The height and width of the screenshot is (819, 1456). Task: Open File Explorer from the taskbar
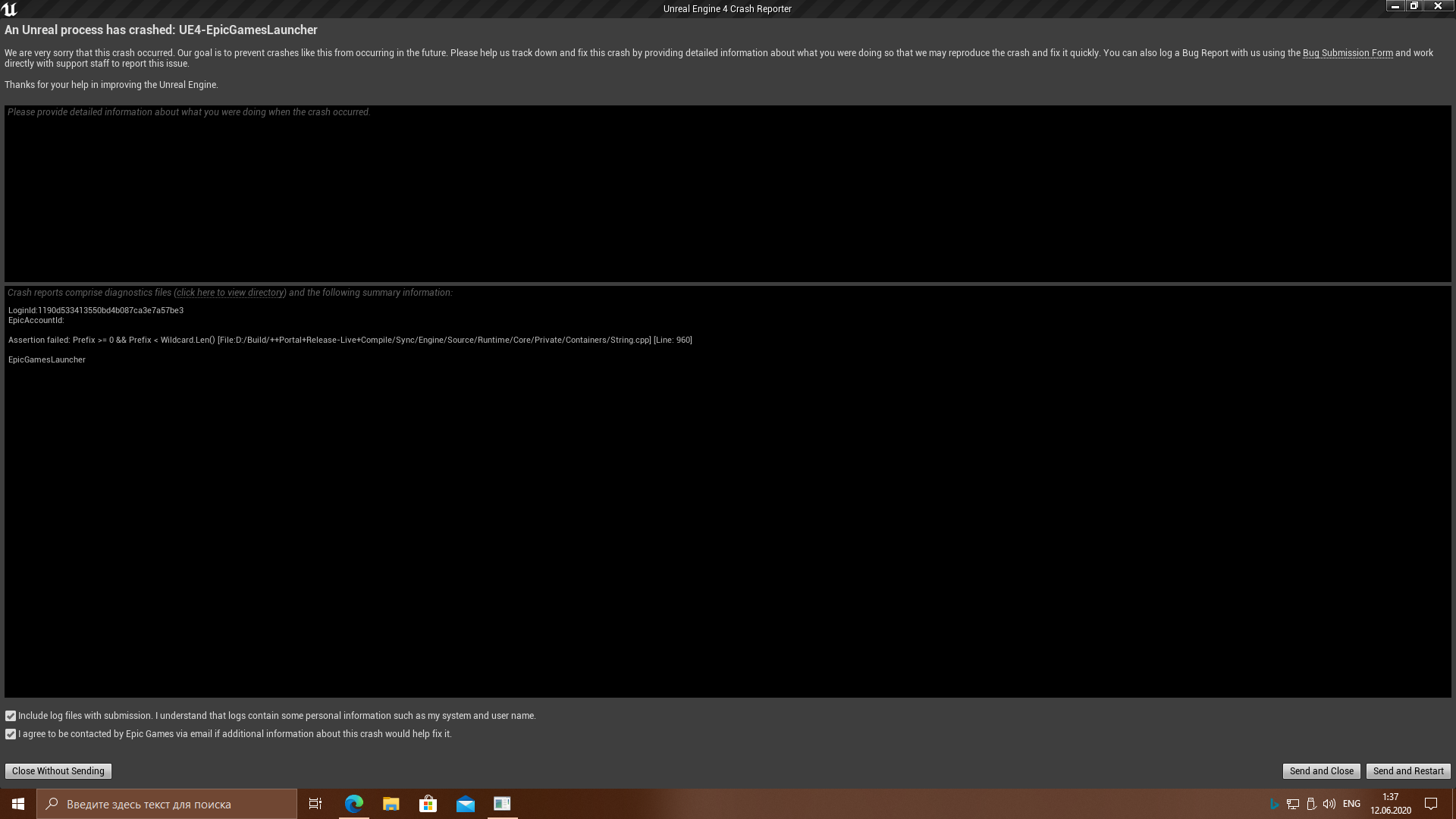(x=391, y=804)
